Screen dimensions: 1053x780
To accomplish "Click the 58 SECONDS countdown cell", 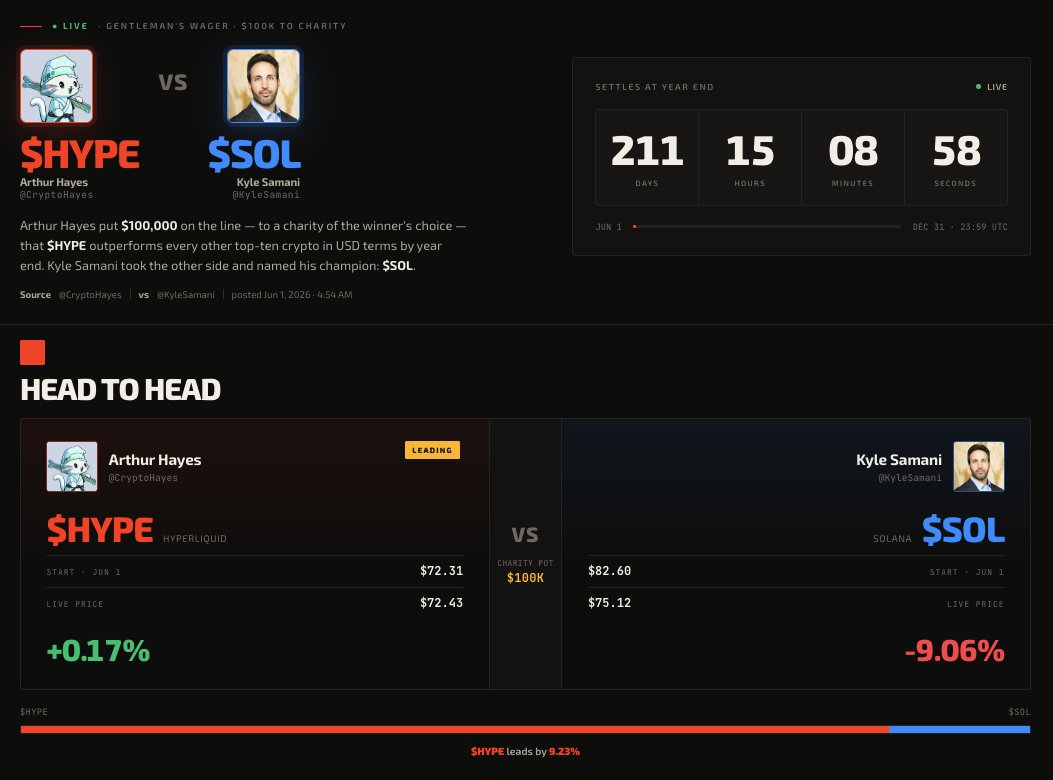I will [x=956, y=157].
